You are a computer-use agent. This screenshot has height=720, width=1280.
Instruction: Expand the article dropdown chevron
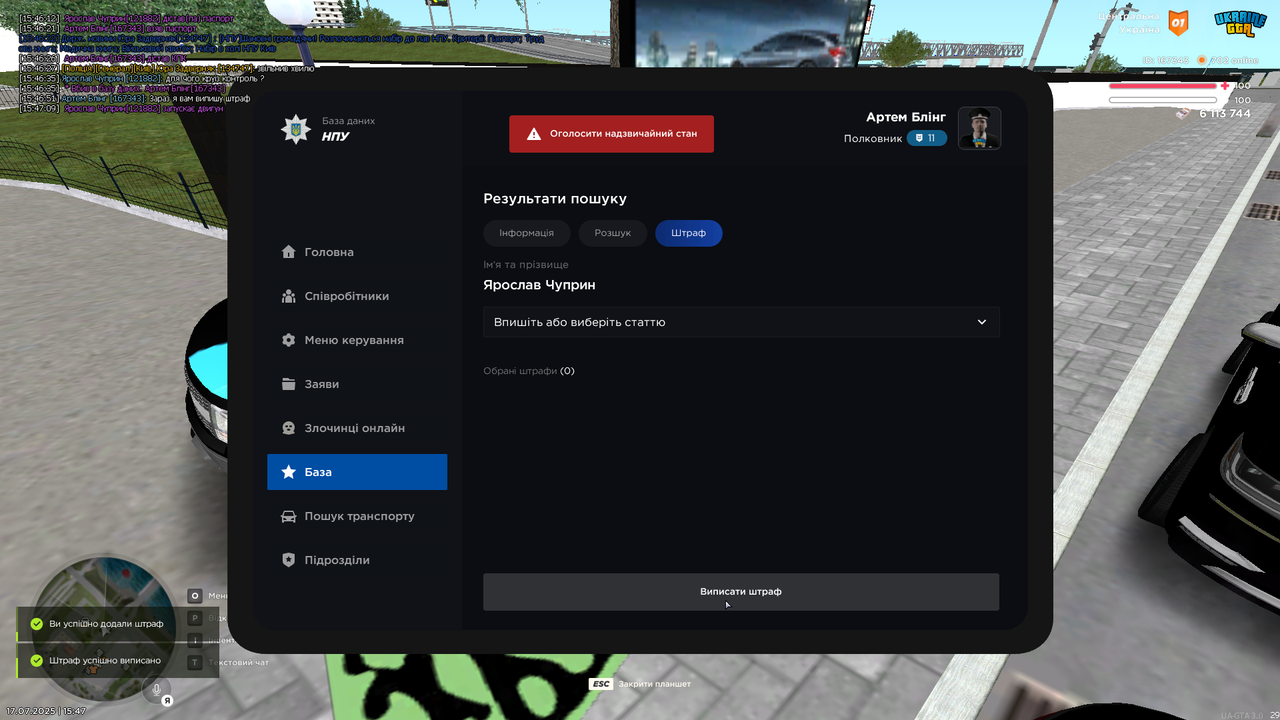(x=982, y=322)
